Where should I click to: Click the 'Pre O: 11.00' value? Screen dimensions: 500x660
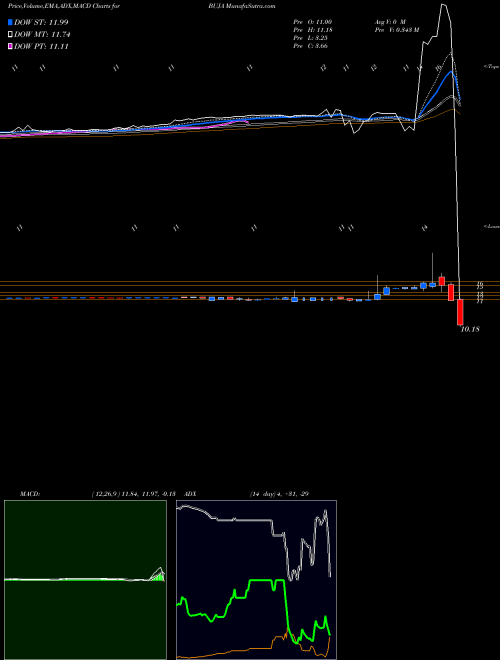point(311,21)
